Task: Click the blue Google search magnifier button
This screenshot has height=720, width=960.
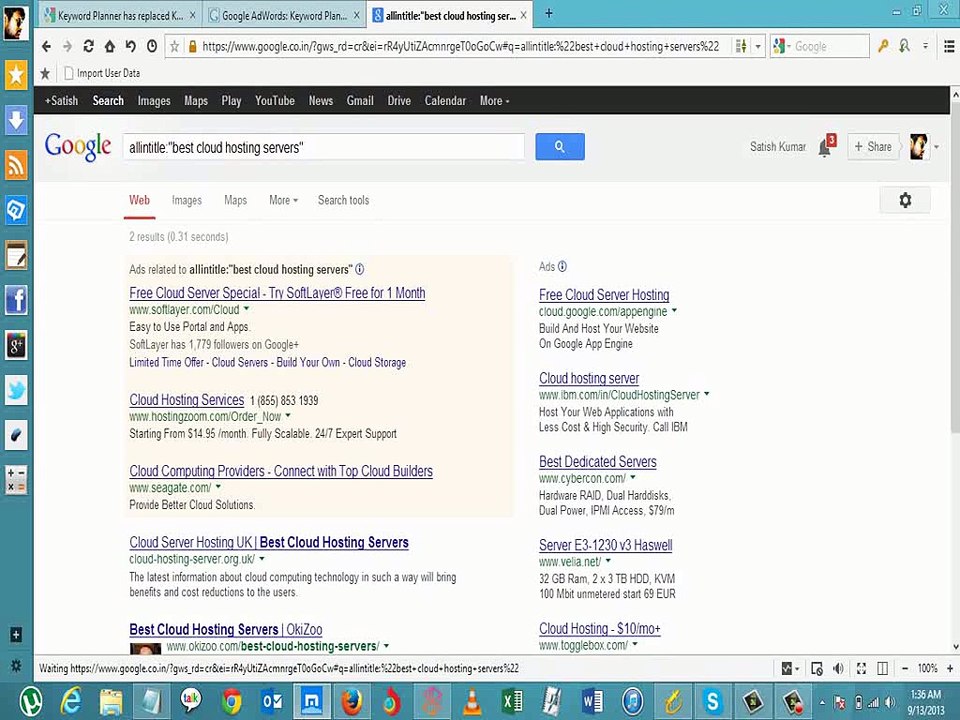Action: coord(560,146)
